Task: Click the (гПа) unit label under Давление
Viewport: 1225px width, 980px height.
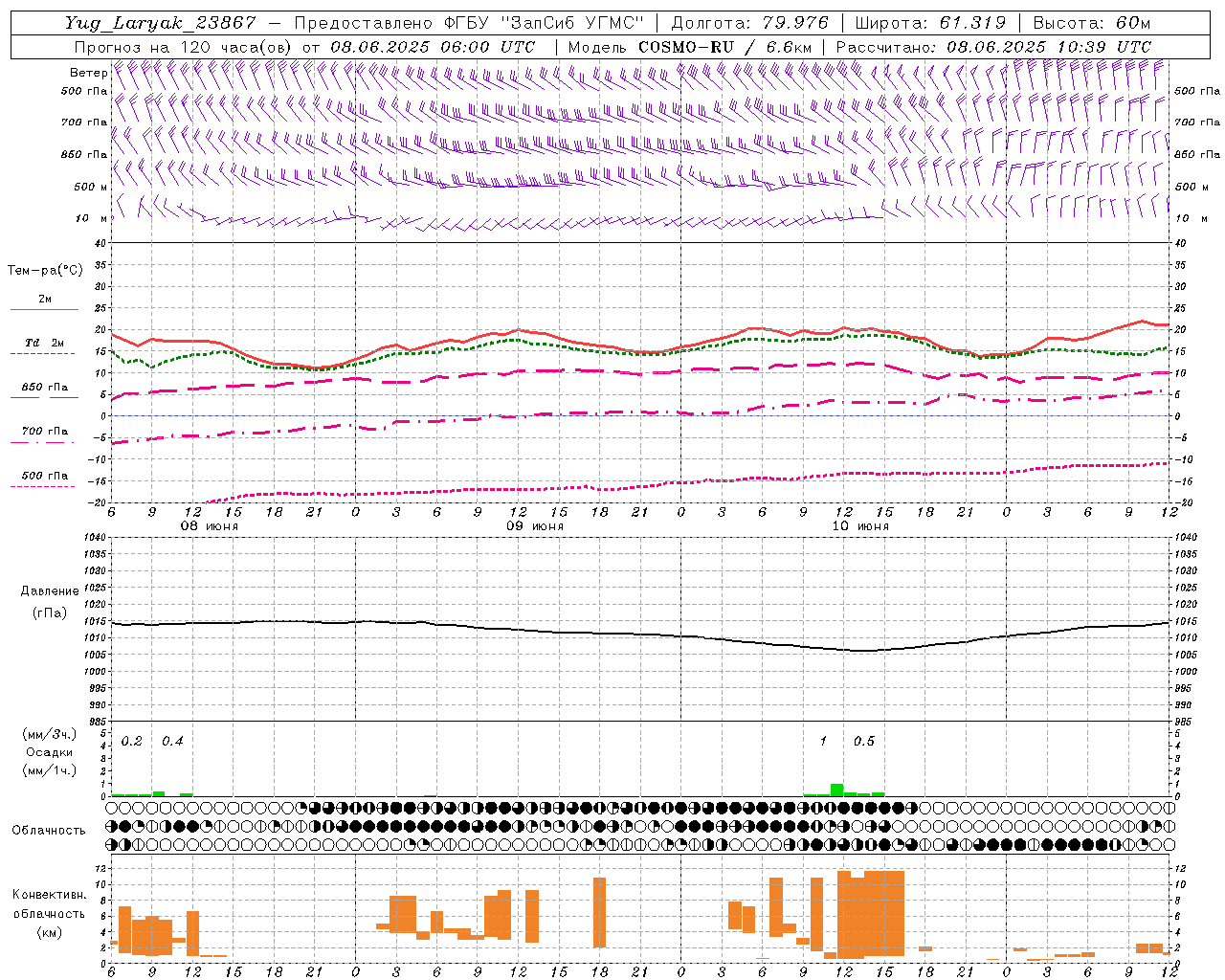Action: [50, 613]
